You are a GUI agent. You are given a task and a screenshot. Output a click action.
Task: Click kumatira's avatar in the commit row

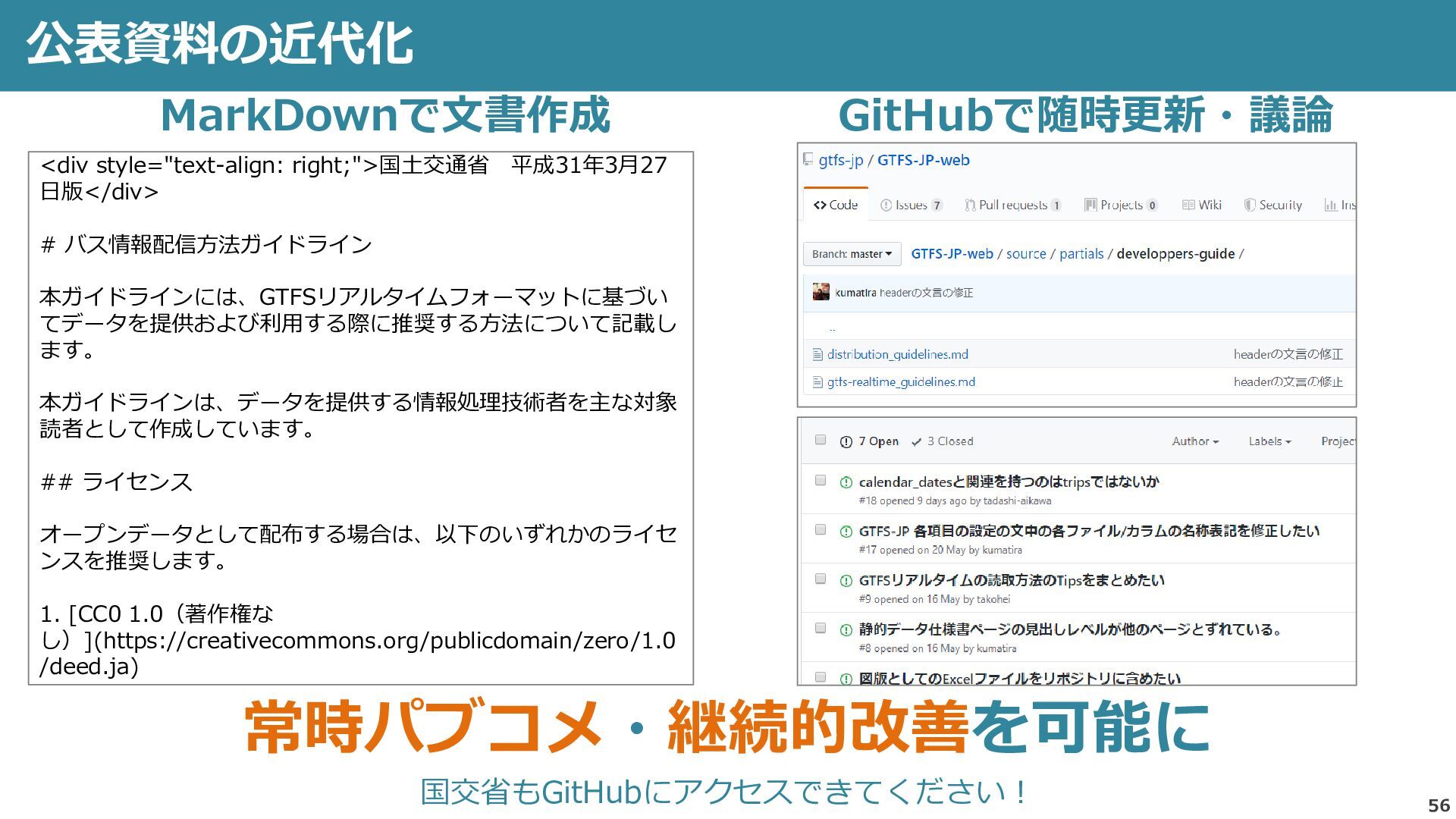[x=821, y=292]
